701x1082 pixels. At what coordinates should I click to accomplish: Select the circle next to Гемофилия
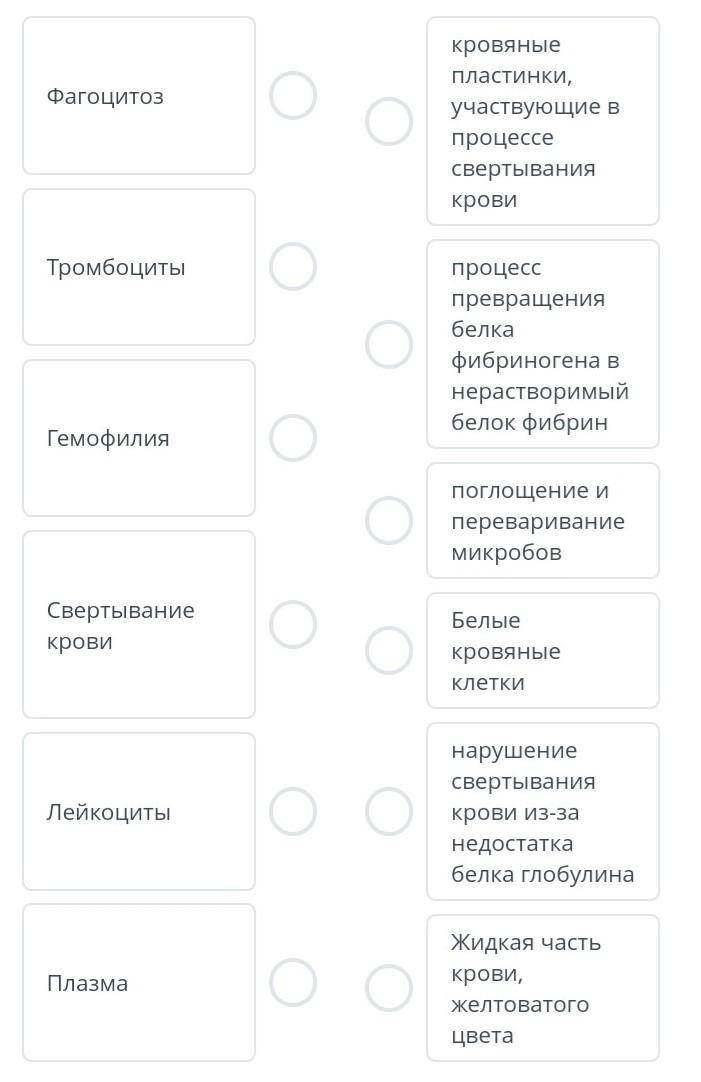pyautogui.click(x=293, y=437)
